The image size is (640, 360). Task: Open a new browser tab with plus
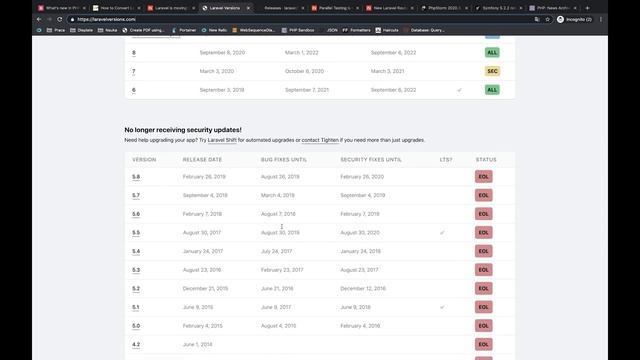587,8
